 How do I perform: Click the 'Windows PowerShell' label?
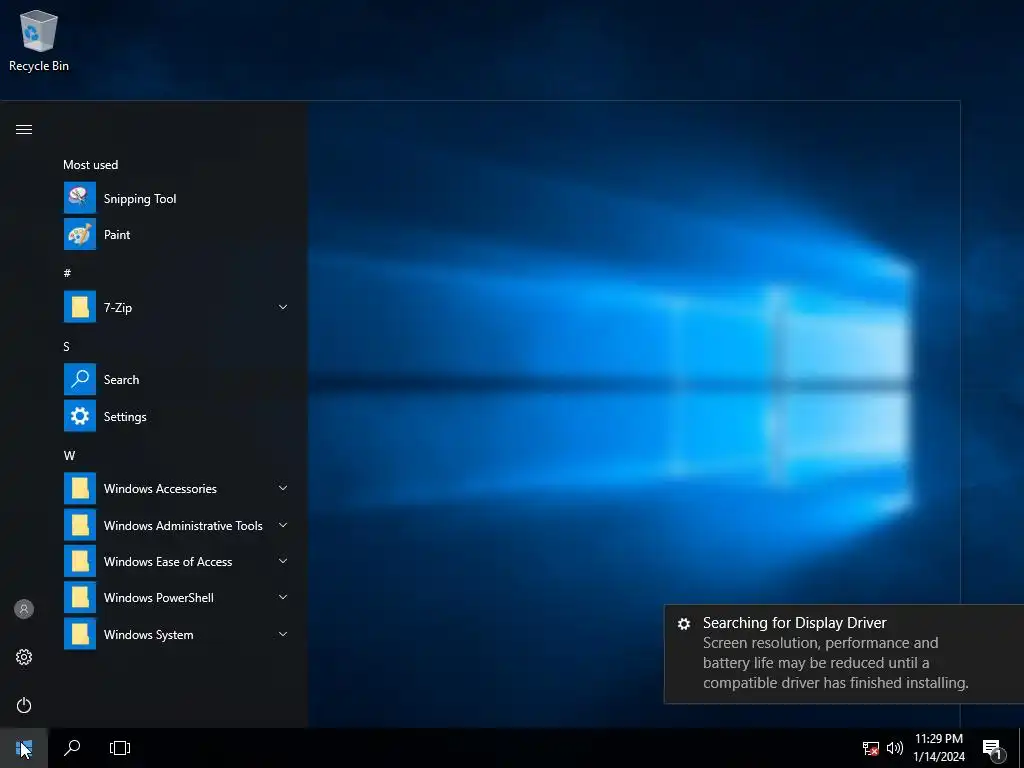(159, 598)
